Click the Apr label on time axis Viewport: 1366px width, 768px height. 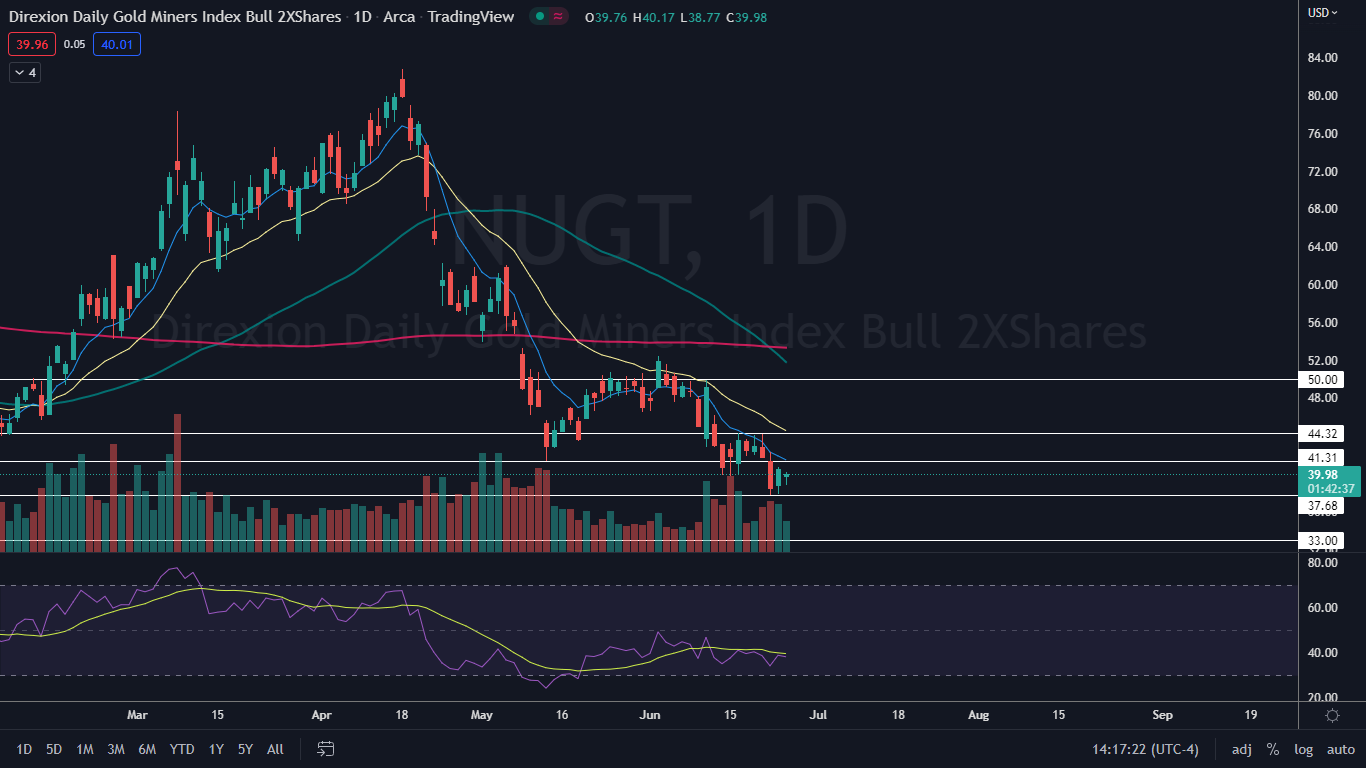(321, 716)
